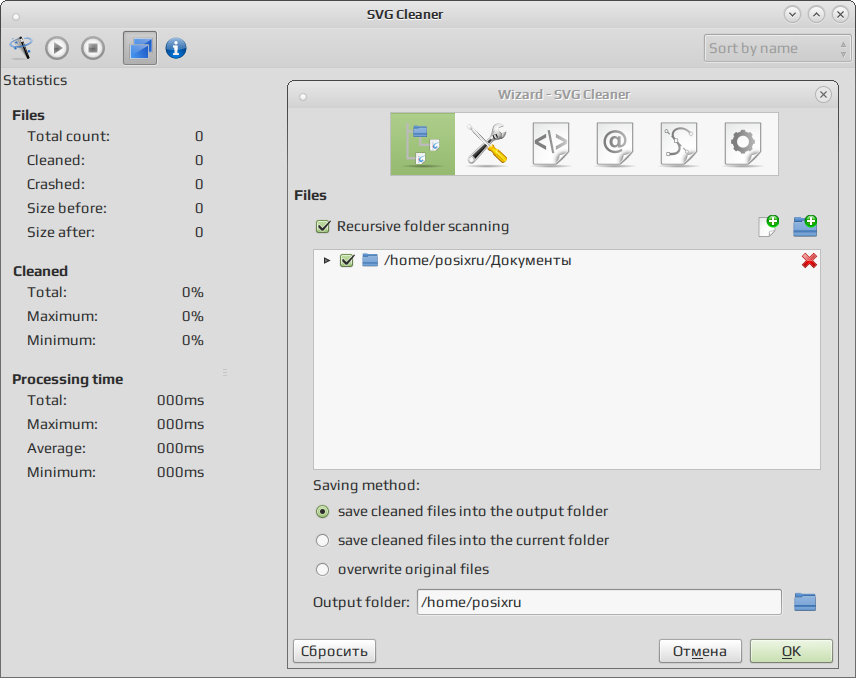Open the About info icon
Screen dimensions: 856x678
pos(176,48)
